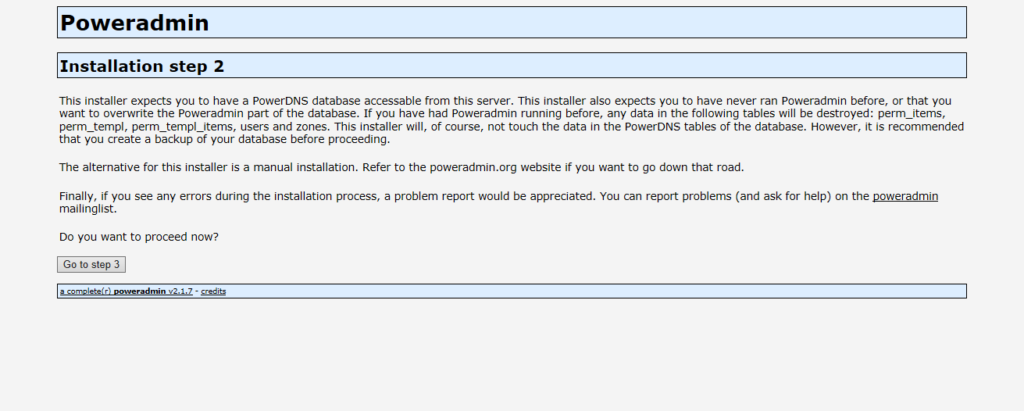Click the 'Do you want to proceed now?' text
This screenshot has width=1024, height=411.
coord(139,237)
